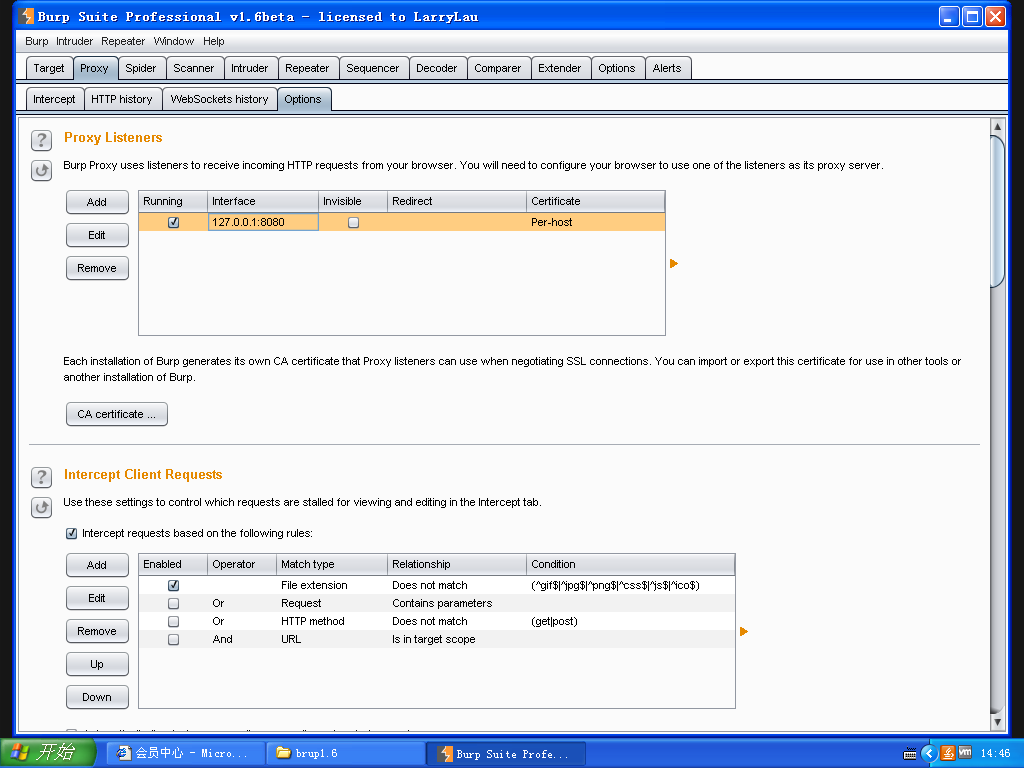Click Remove button for intercept rules
Viewport: 1024px width, 768px height.
[x=97, y=632]
